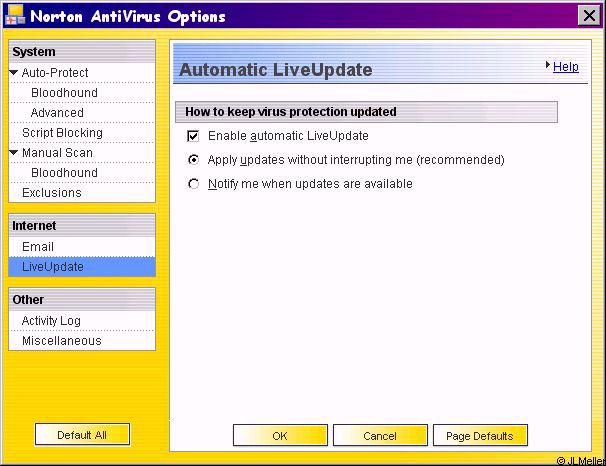Open the Miscellaneous options page
606x466 pixels.
(62, 341)
